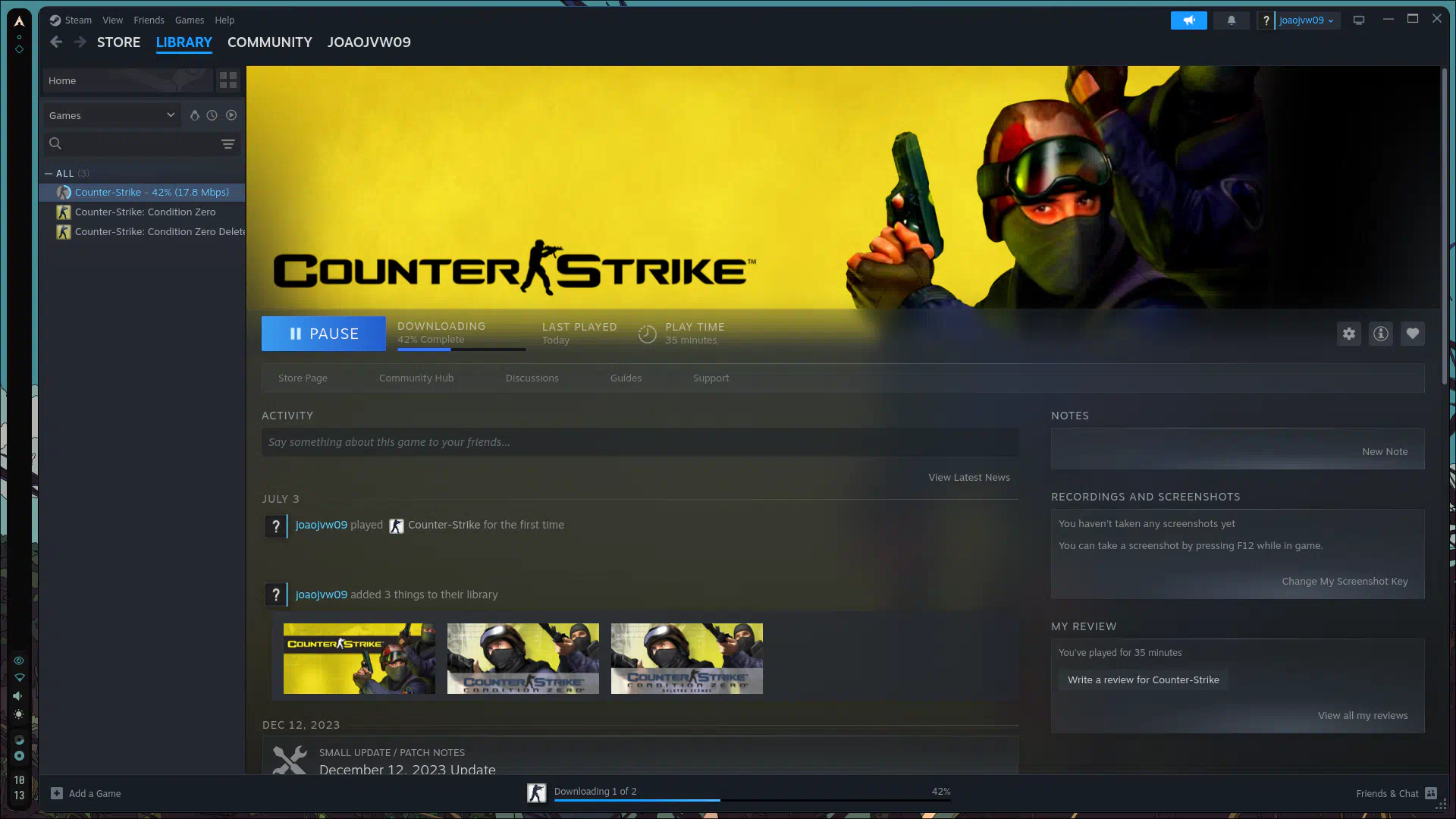Click the volume speaker icon in panel
The height and width of the screenshot is (819, 1456).
click(18, 695)
